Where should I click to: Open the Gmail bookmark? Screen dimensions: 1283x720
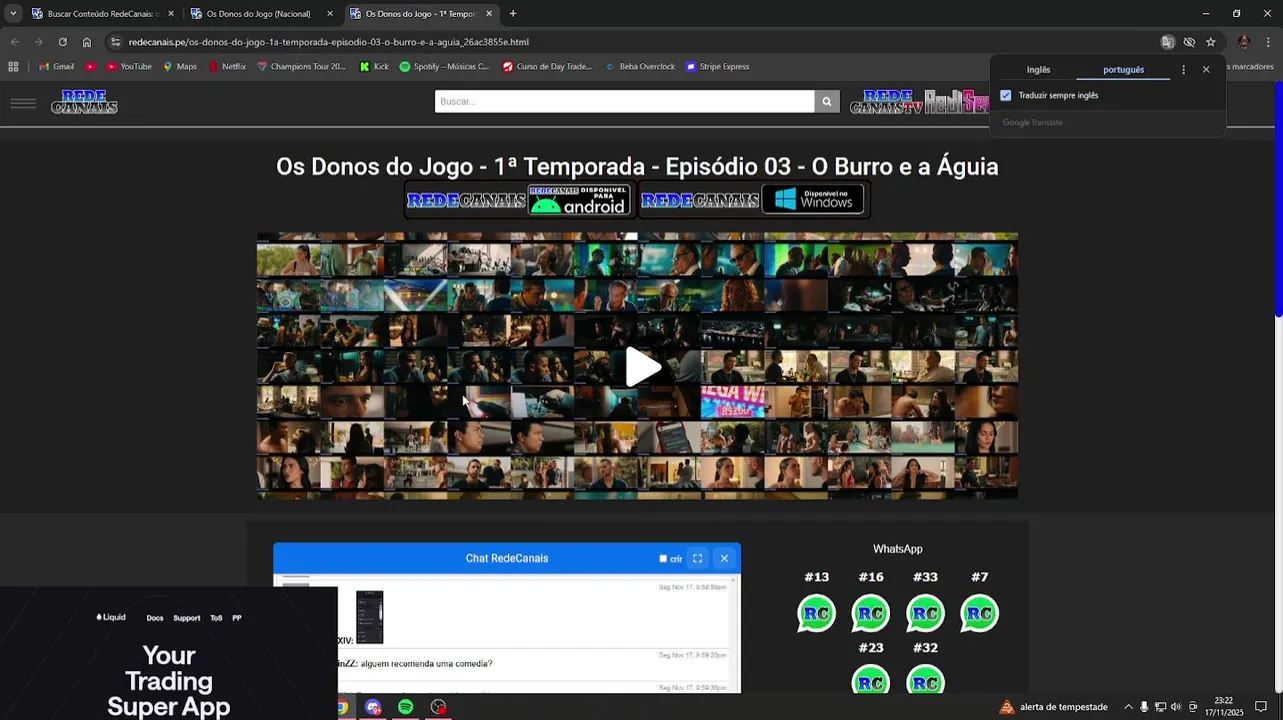pos(56,67)
